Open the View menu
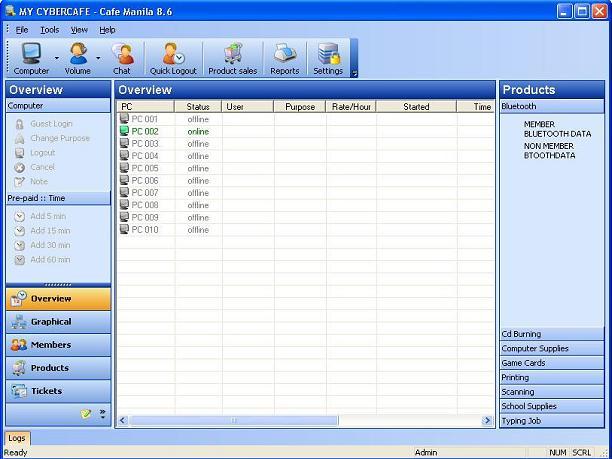 pyautogui.click(x=79, y=30)
